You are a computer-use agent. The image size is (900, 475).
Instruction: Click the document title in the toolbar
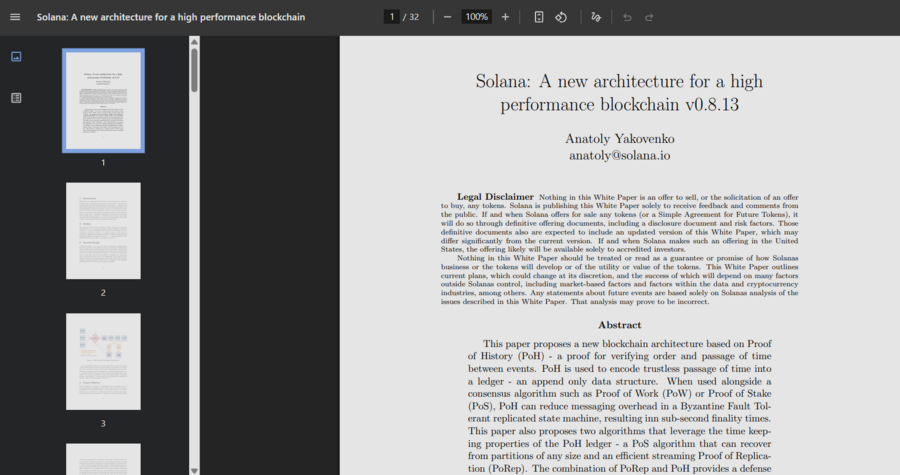[171, 17]
